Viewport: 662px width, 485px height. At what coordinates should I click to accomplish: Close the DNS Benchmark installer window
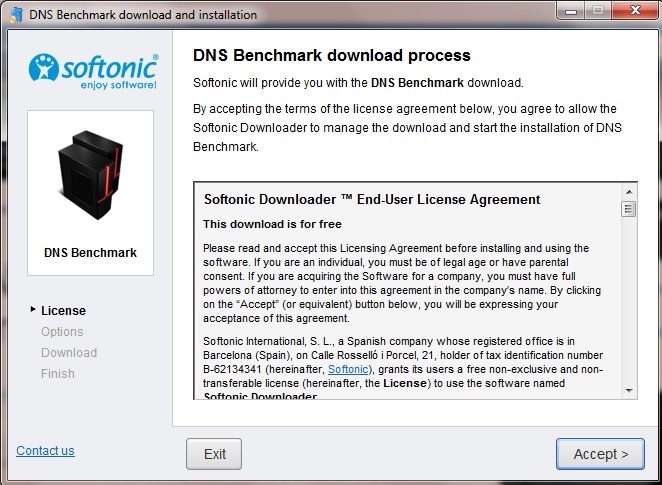[x=635, y=11]
